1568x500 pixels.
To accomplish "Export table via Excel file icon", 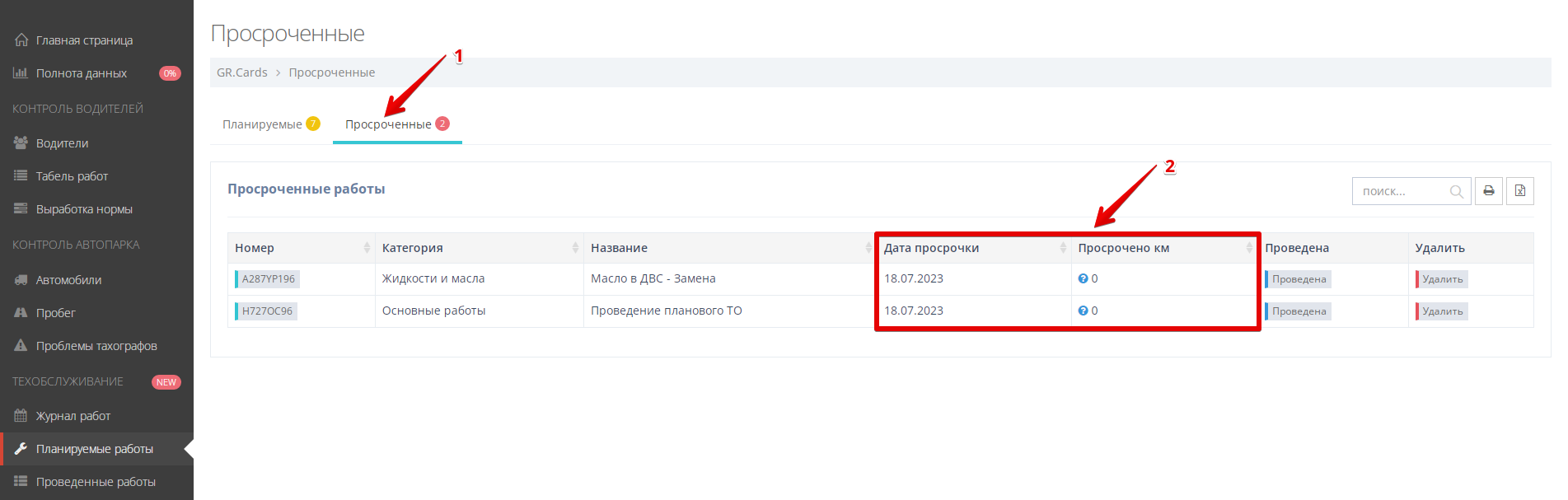I will 1519,191.
